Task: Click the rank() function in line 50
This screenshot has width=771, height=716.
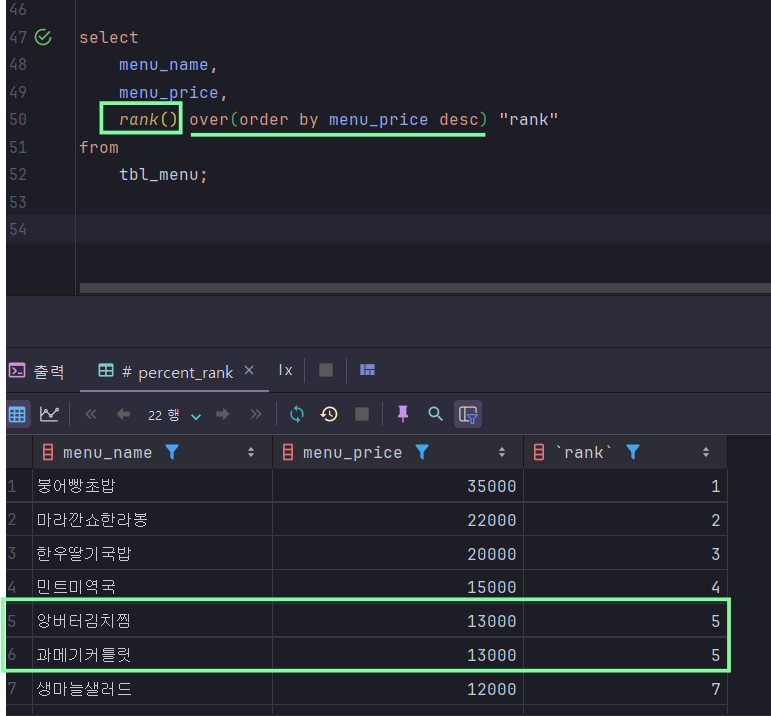Action: pyautogui.click(x=148, y=119)
